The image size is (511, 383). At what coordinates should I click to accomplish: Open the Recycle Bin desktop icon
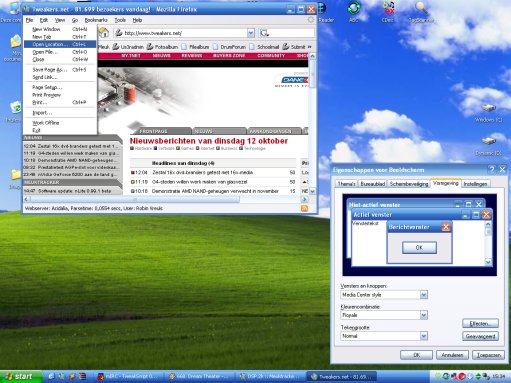point(15,108)
